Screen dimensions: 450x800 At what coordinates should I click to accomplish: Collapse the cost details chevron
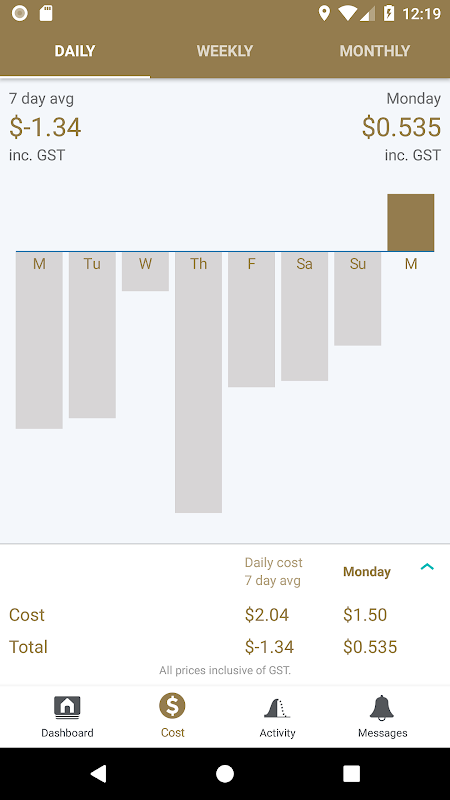(x=427, y=566)
